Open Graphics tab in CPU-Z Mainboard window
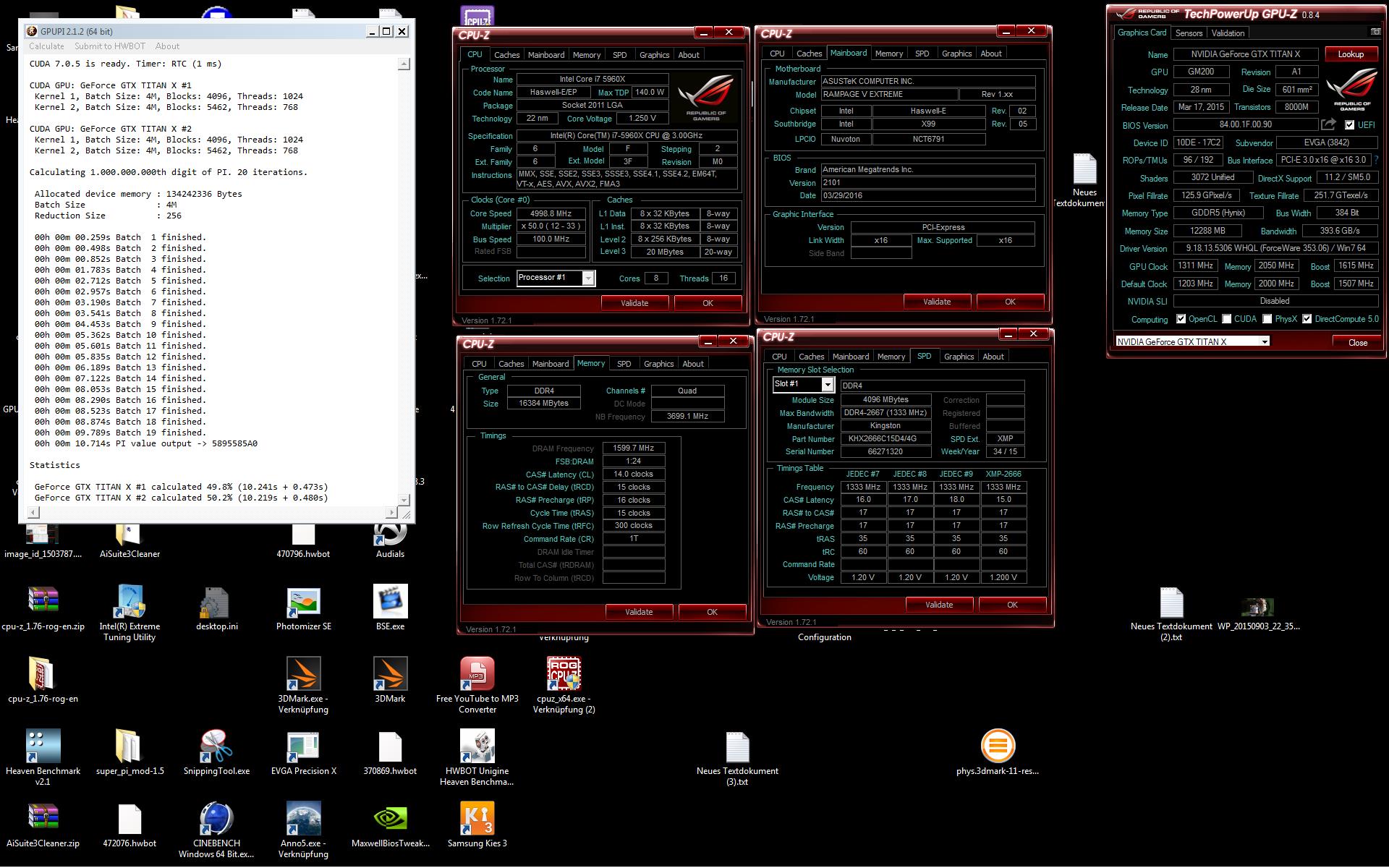Screen dimensions: 1389x868 pyautogui.click(x=956, y=54)
